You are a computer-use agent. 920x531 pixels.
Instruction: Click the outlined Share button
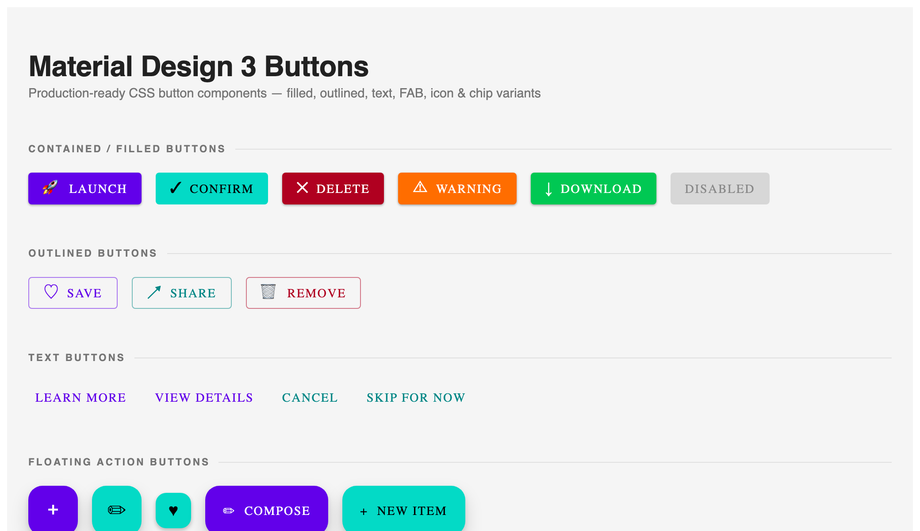[x=182, y=293]
